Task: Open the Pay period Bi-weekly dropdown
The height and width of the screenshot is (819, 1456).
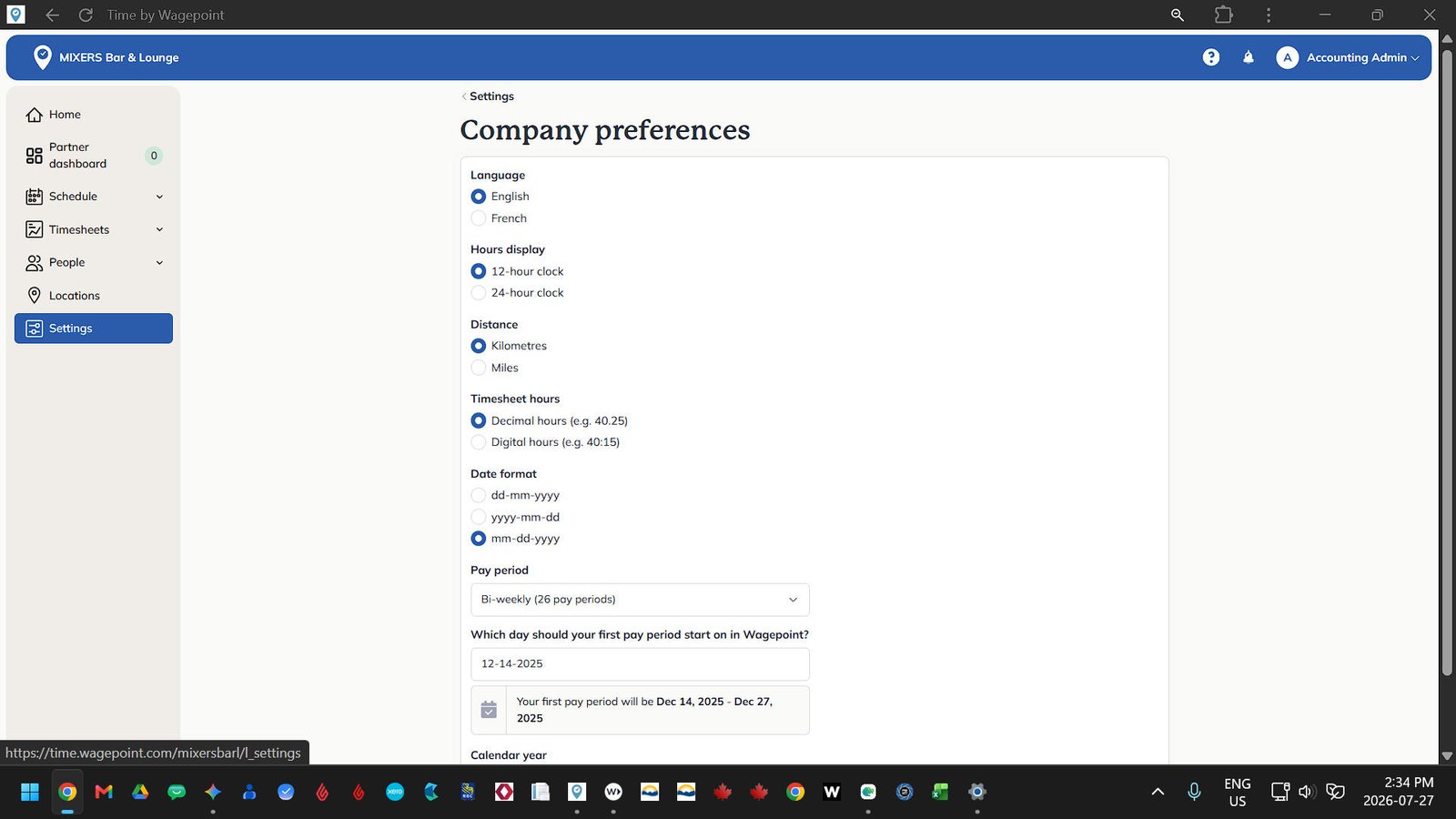Action: tap(640, 600)
